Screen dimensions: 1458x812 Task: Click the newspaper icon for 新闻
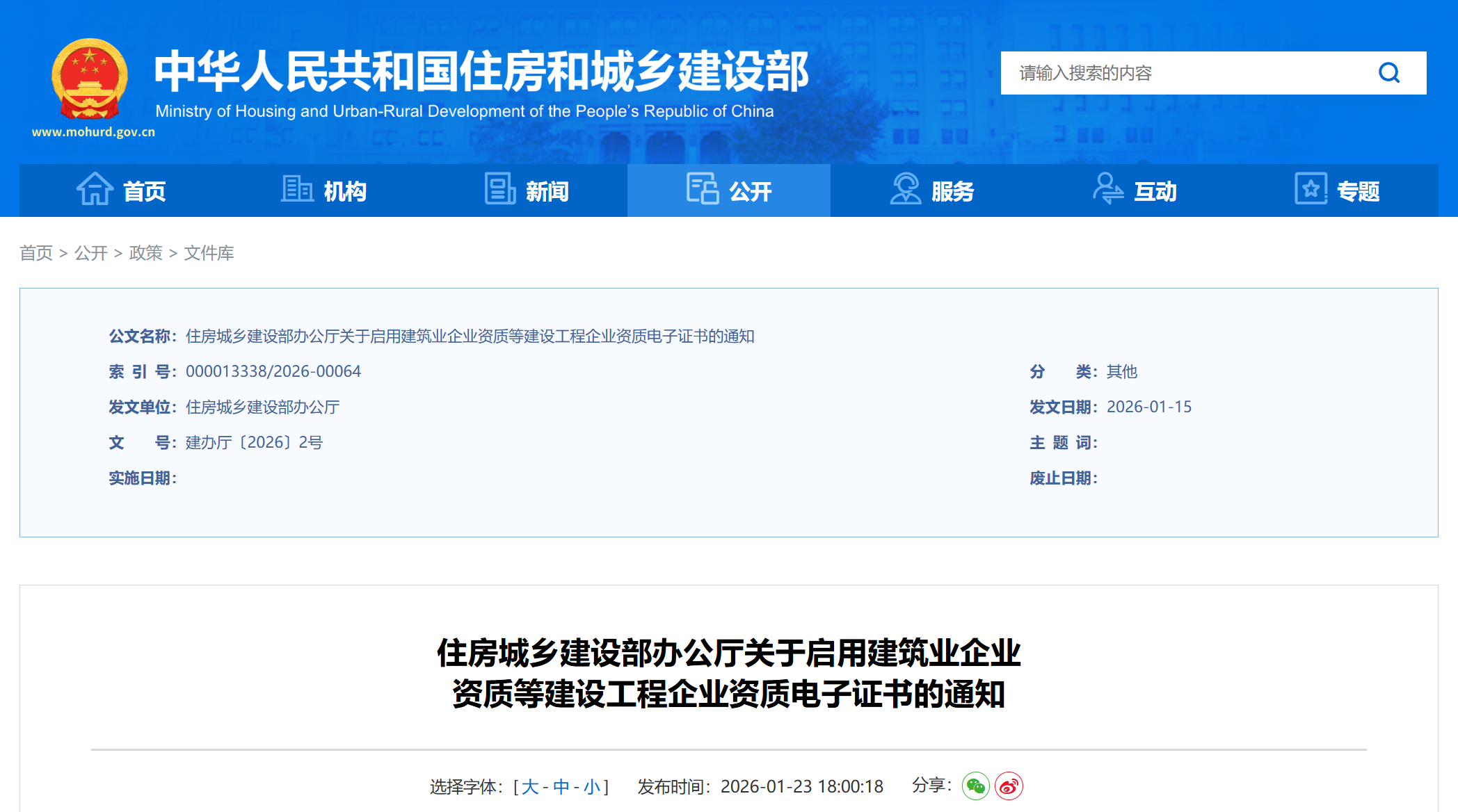click(x=499, y=189)
